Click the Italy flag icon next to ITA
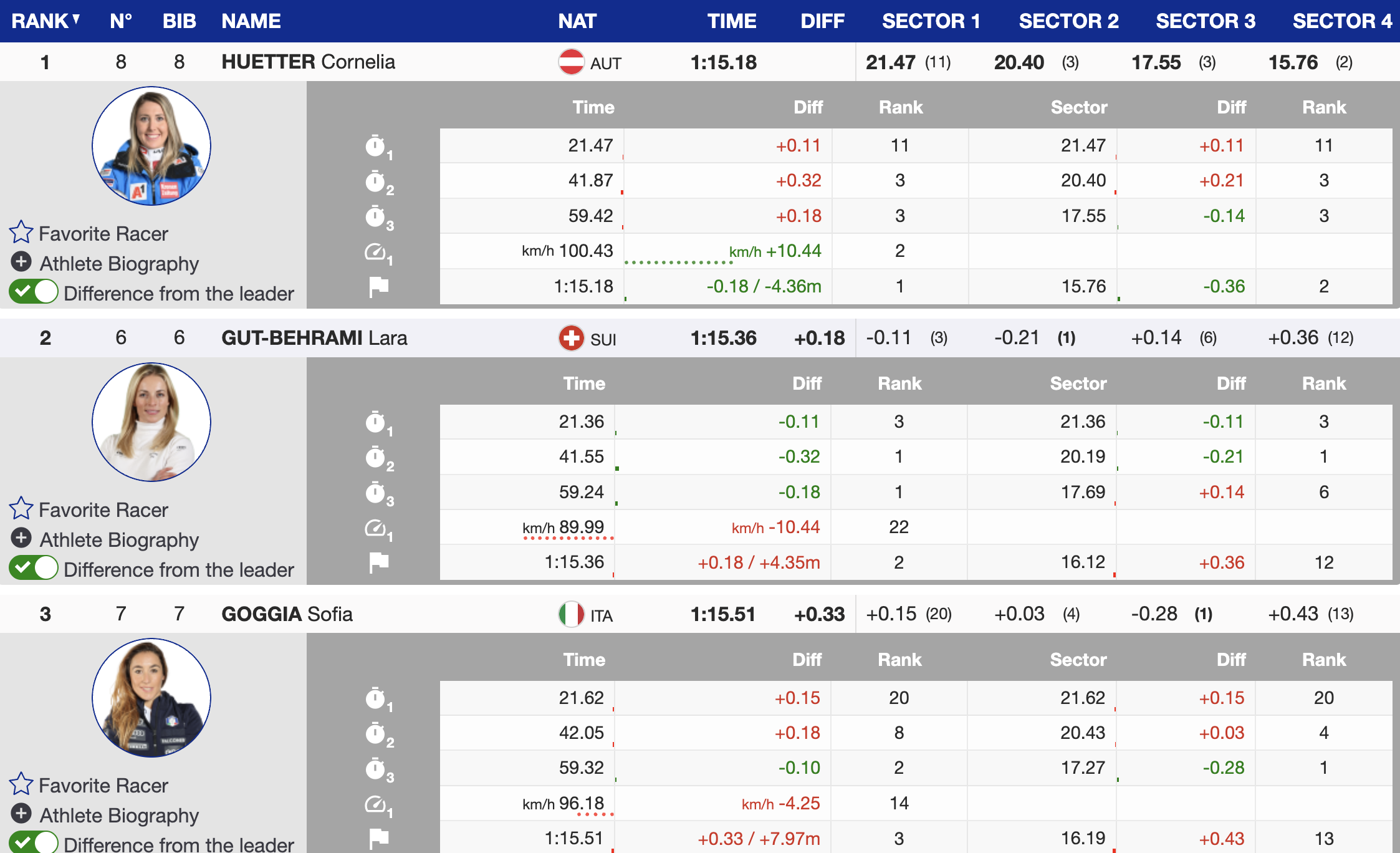The width and height of the screenshot is (1400, 853). (x=571, y=614)
